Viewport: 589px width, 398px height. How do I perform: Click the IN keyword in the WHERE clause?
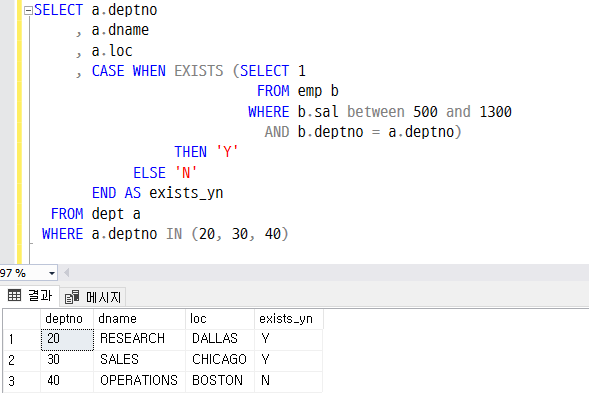174,234
